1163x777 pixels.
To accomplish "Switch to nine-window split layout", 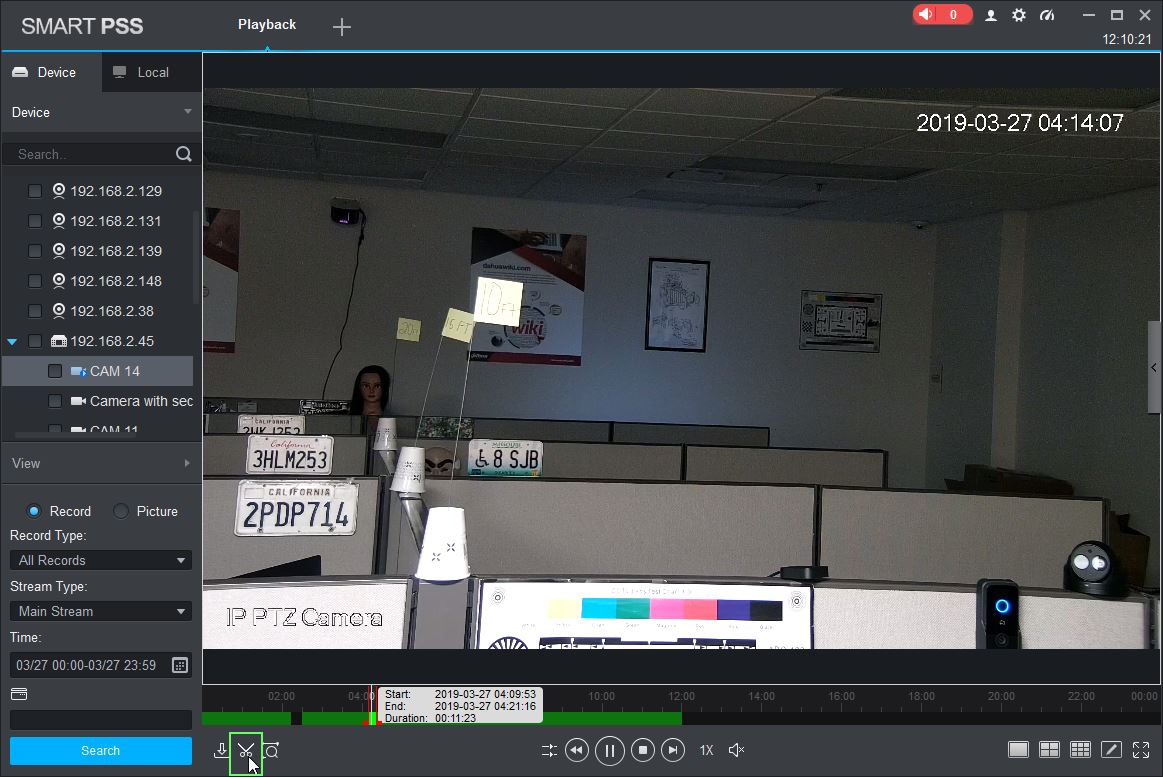I will [1081, 750].
